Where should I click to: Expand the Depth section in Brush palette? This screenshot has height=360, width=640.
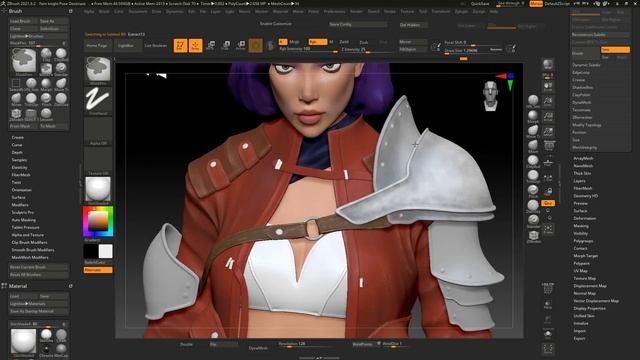[17, 152]
